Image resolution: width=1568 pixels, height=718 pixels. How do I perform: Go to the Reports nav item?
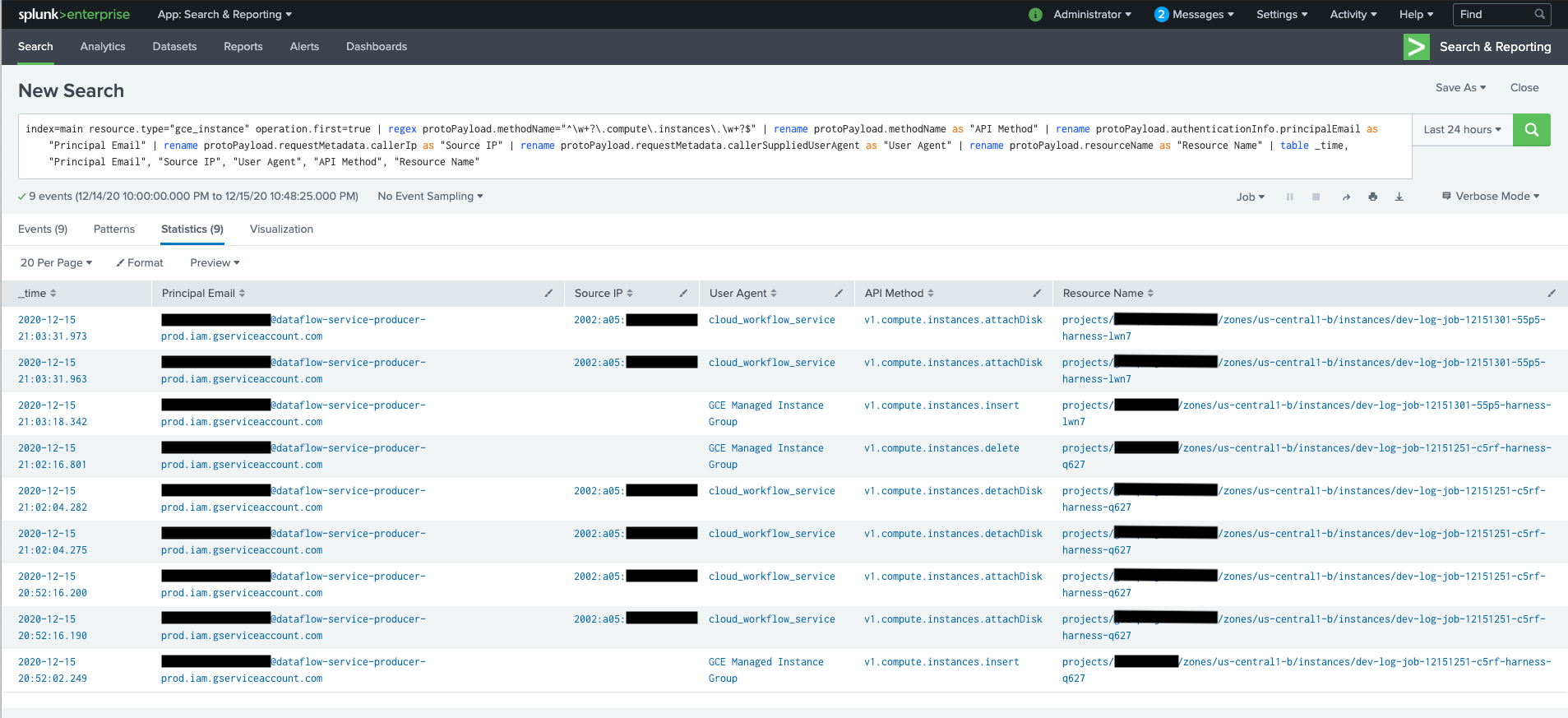(243, 47)
